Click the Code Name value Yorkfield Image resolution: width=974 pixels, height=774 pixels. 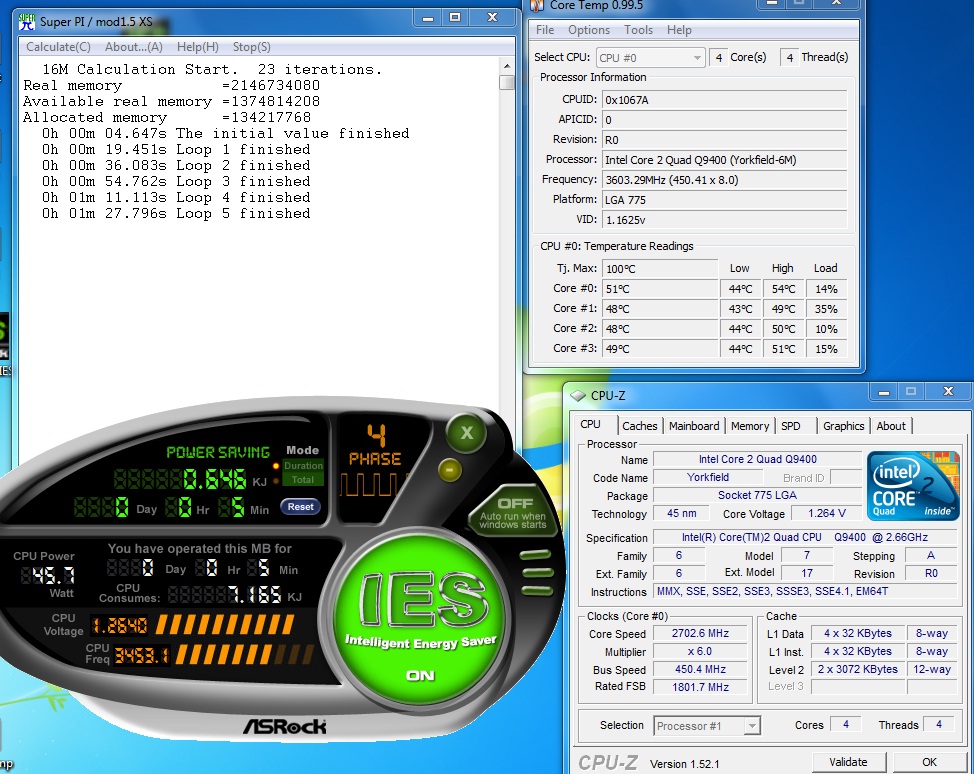pos(708,478)
